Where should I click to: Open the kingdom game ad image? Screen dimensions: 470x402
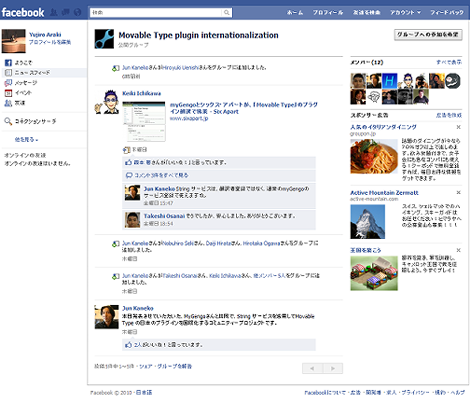point(374,273)
